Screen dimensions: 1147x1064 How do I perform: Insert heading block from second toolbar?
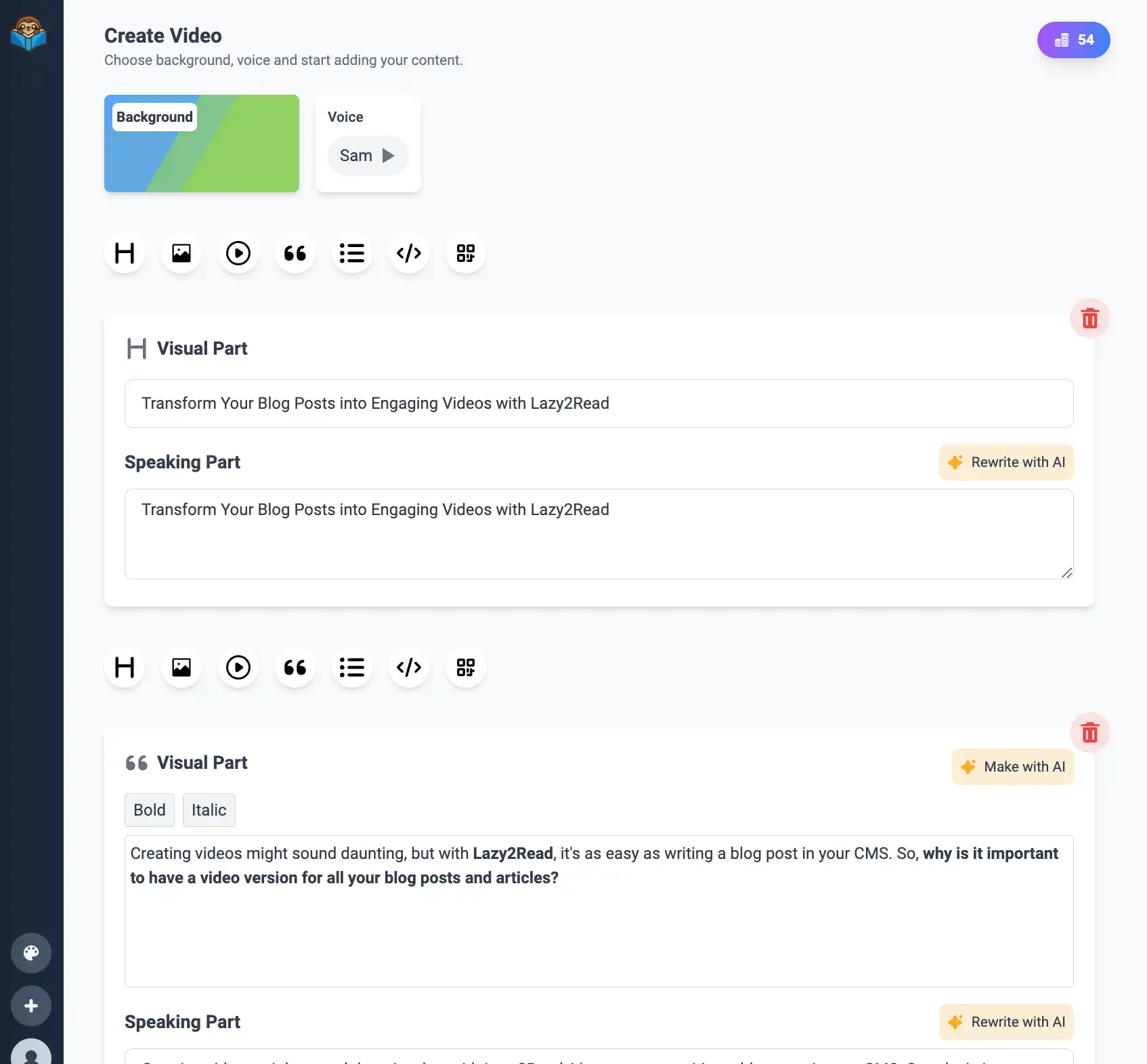coord(125,667)
